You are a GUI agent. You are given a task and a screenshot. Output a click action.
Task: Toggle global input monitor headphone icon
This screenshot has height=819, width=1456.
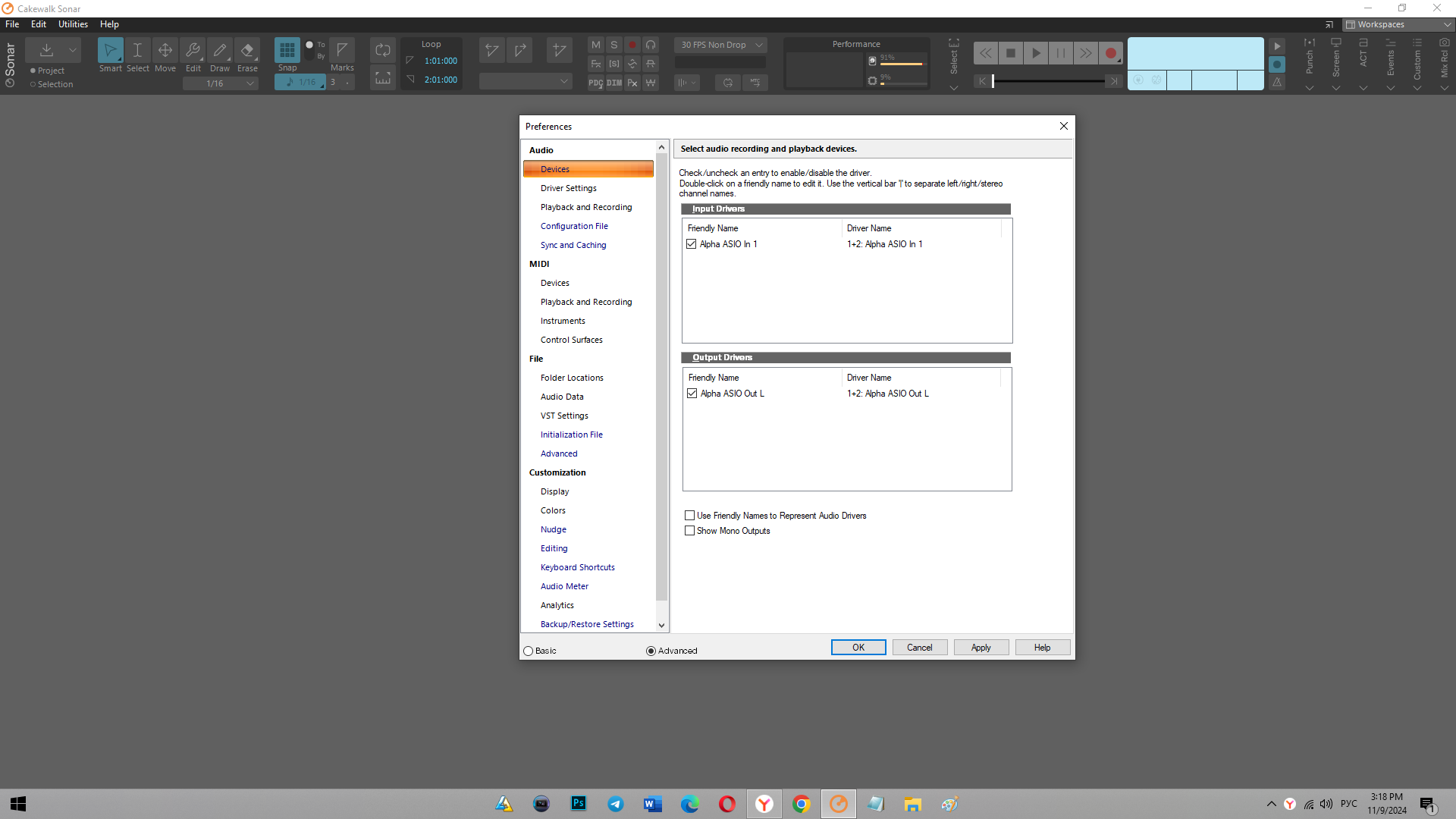click(651, 45)
